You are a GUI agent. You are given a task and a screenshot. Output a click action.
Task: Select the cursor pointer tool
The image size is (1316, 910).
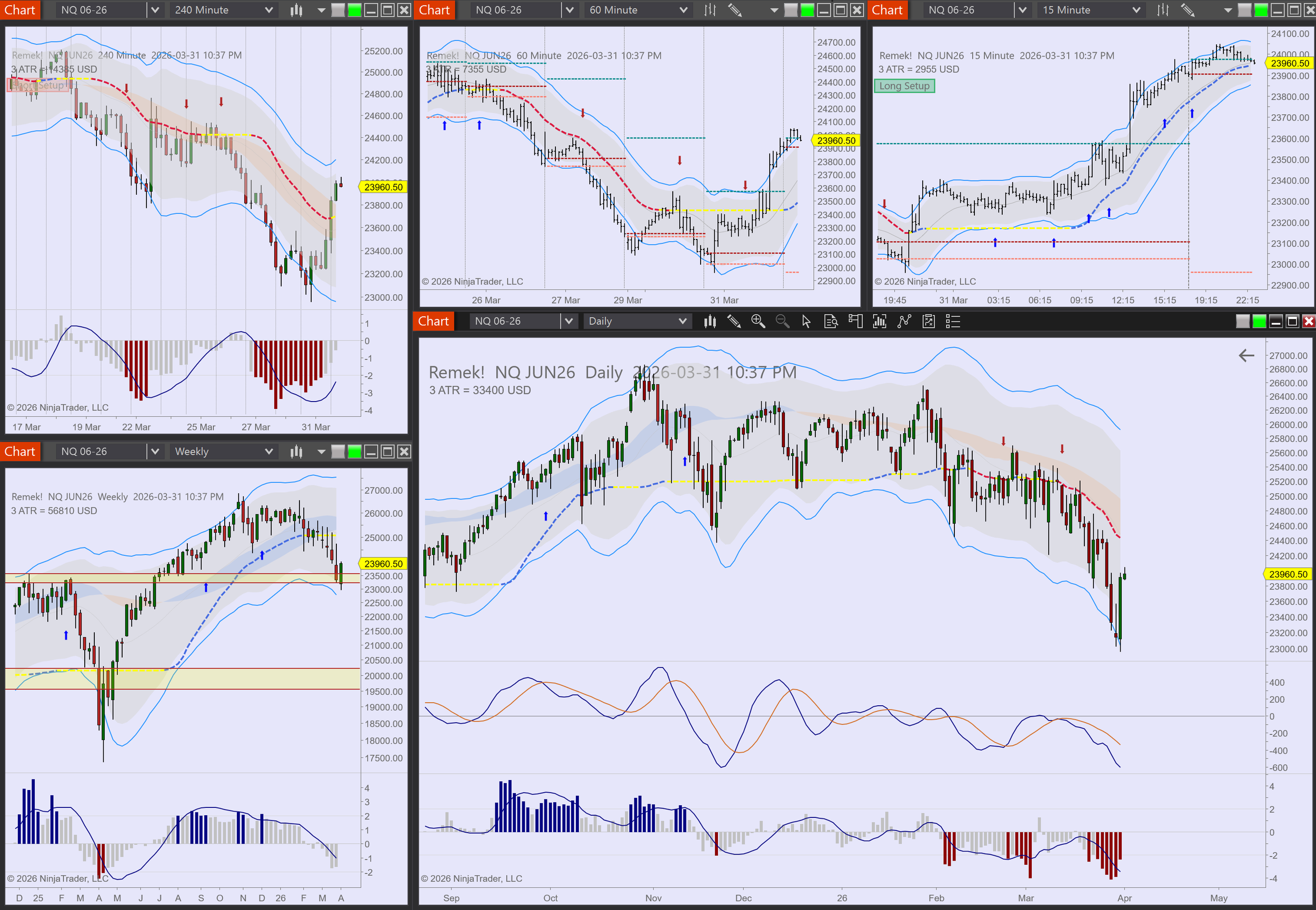[x=806, y=322]
